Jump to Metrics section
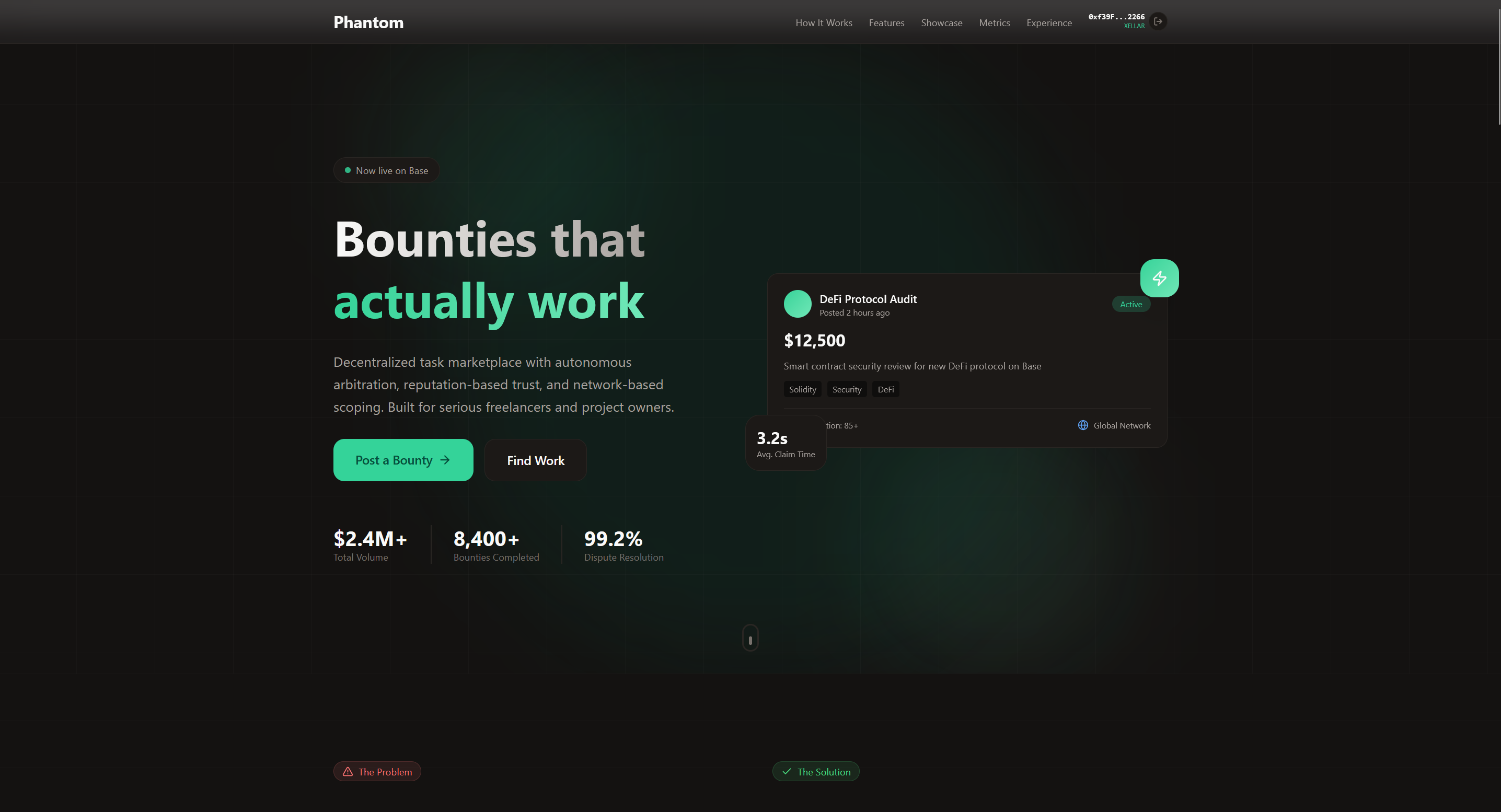This screenshot has width=1501, height=812. pos(994,22)
